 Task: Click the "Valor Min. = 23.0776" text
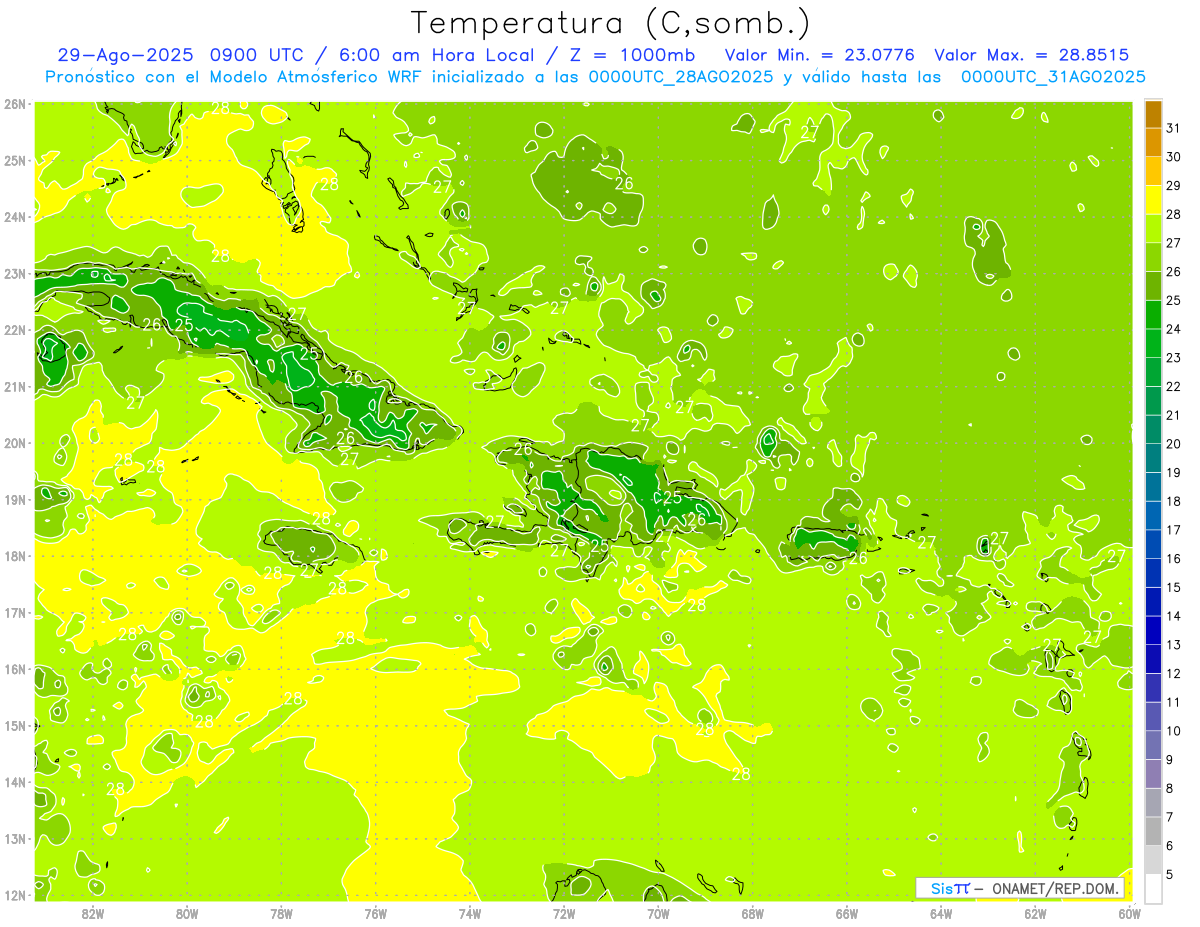(x=820, y=55)
